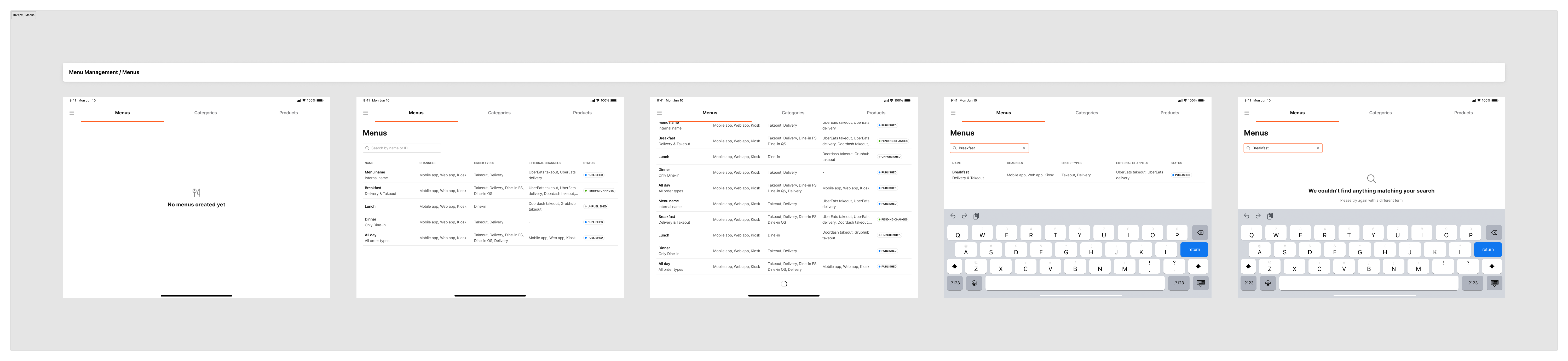Viewport: 1568px width, 361px height.
Task: Click fork-and-knife icon above 'No menus created yet'
Action: pyautogui.click(x=196, y=193)
